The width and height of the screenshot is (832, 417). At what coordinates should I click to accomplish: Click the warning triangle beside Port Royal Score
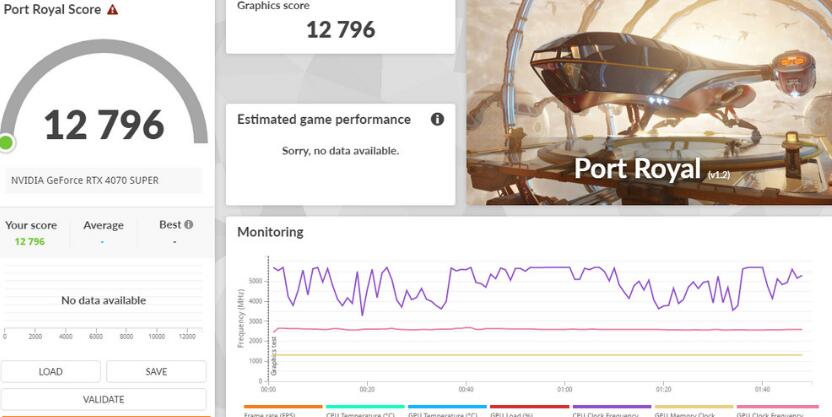click(x=112, y=9)
